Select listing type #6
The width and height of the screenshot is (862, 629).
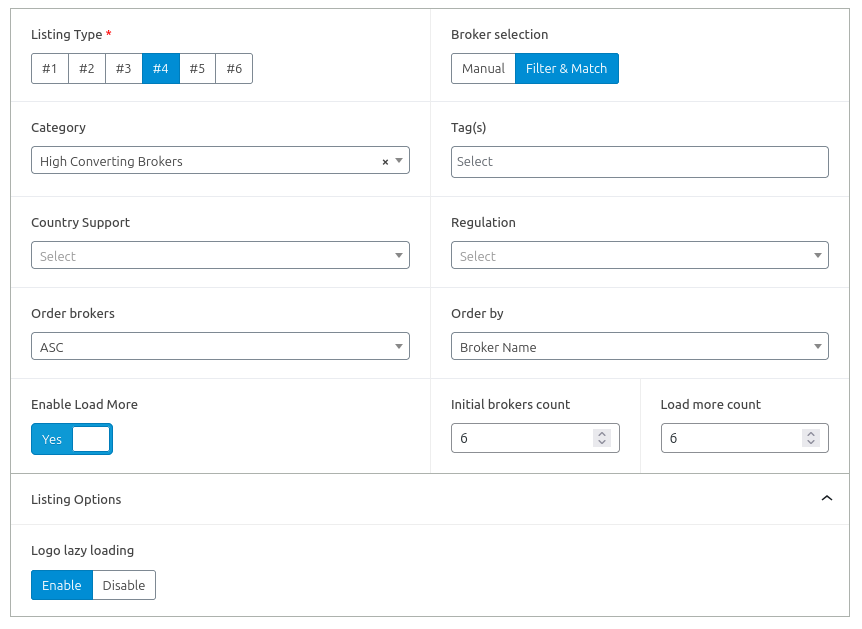pyautogui.click(x=234, y=68)
